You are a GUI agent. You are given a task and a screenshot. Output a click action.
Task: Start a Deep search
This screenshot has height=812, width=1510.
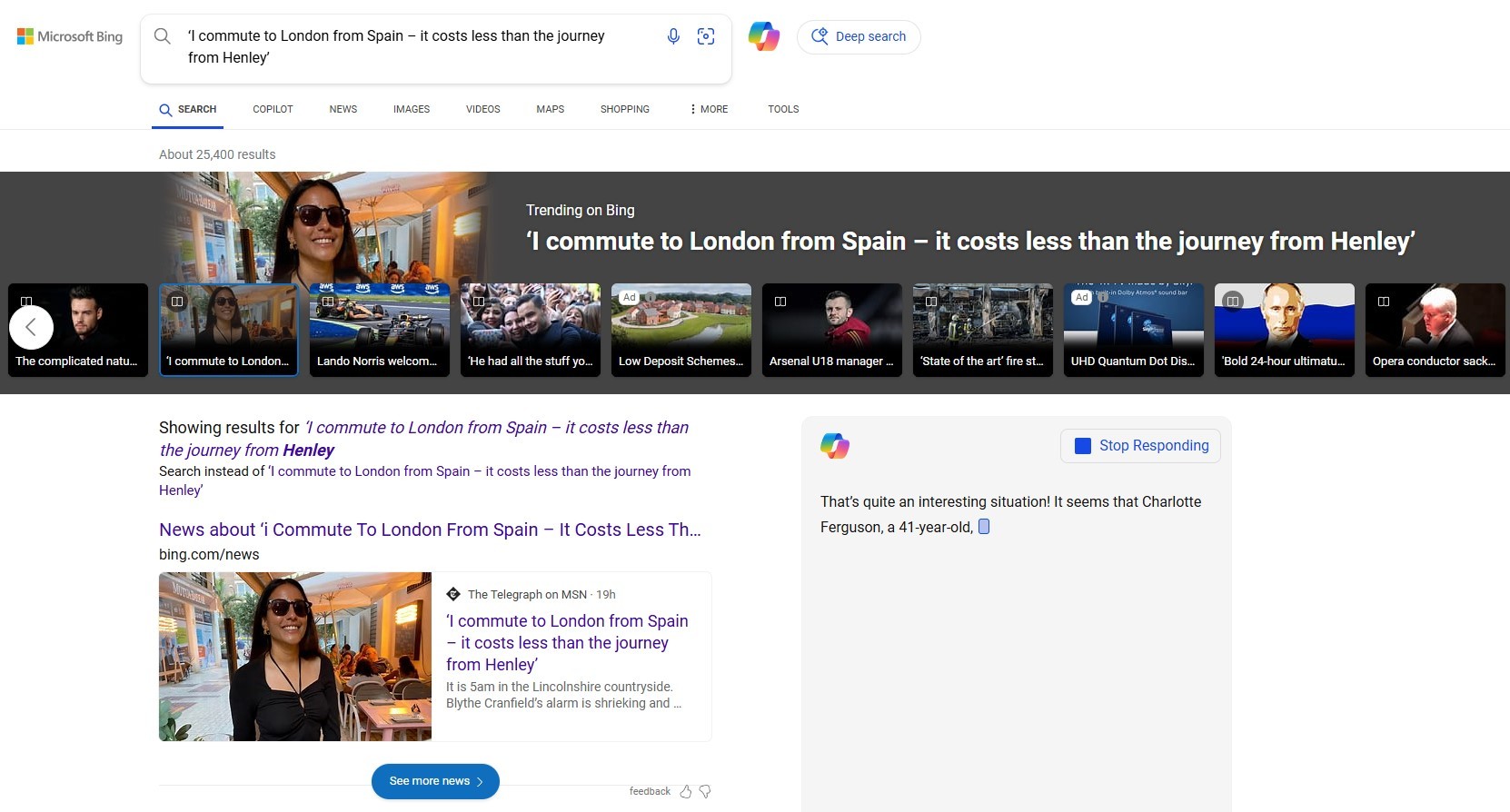pos(859,36)
